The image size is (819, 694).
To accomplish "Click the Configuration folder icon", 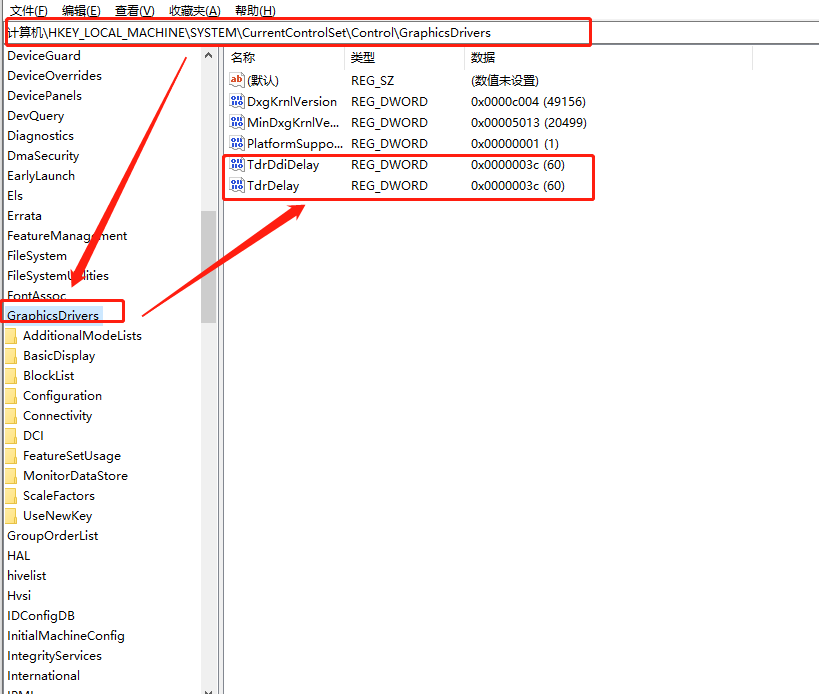I will [11, 396].
